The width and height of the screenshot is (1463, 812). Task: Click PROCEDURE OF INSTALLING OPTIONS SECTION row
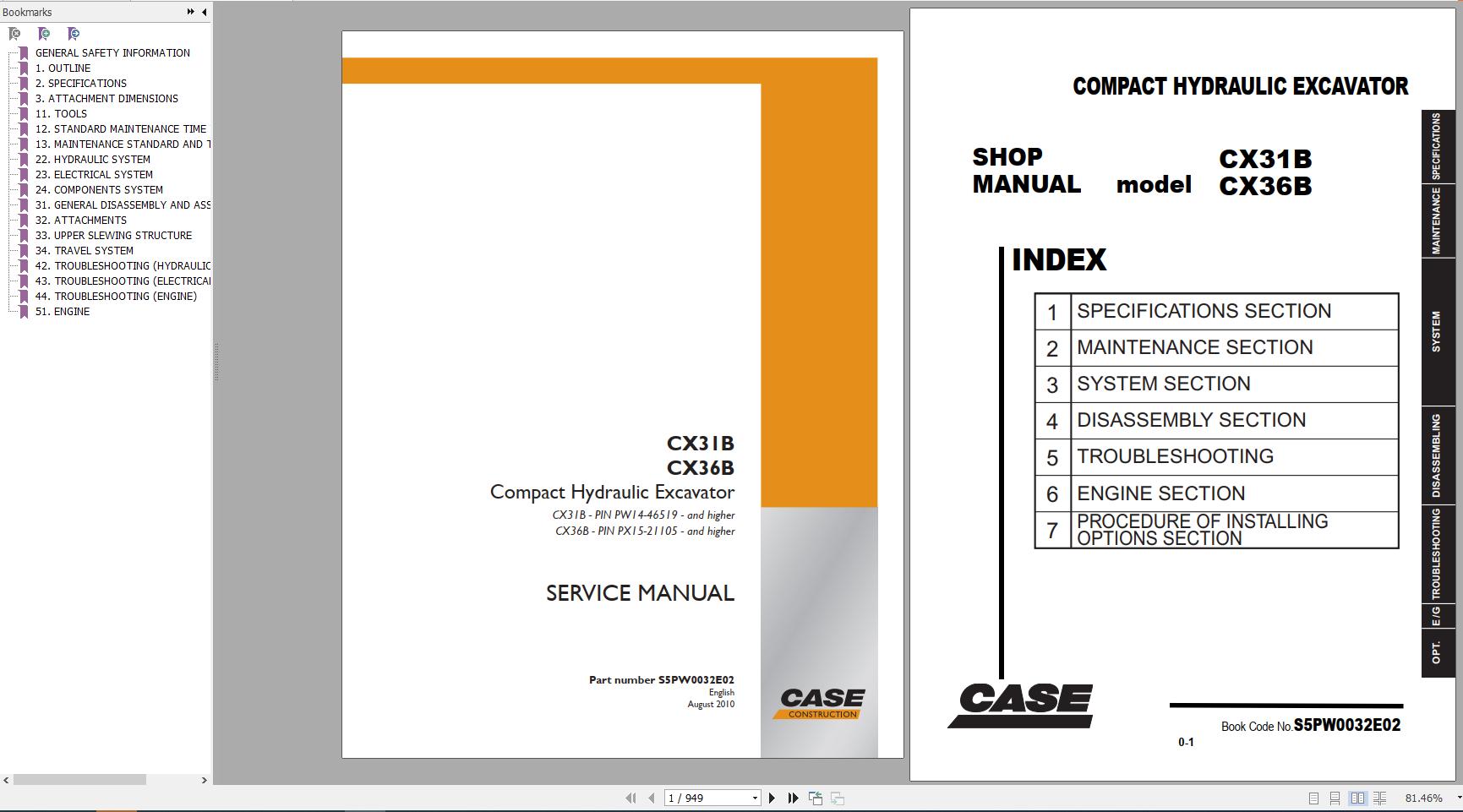point(1216,530)
